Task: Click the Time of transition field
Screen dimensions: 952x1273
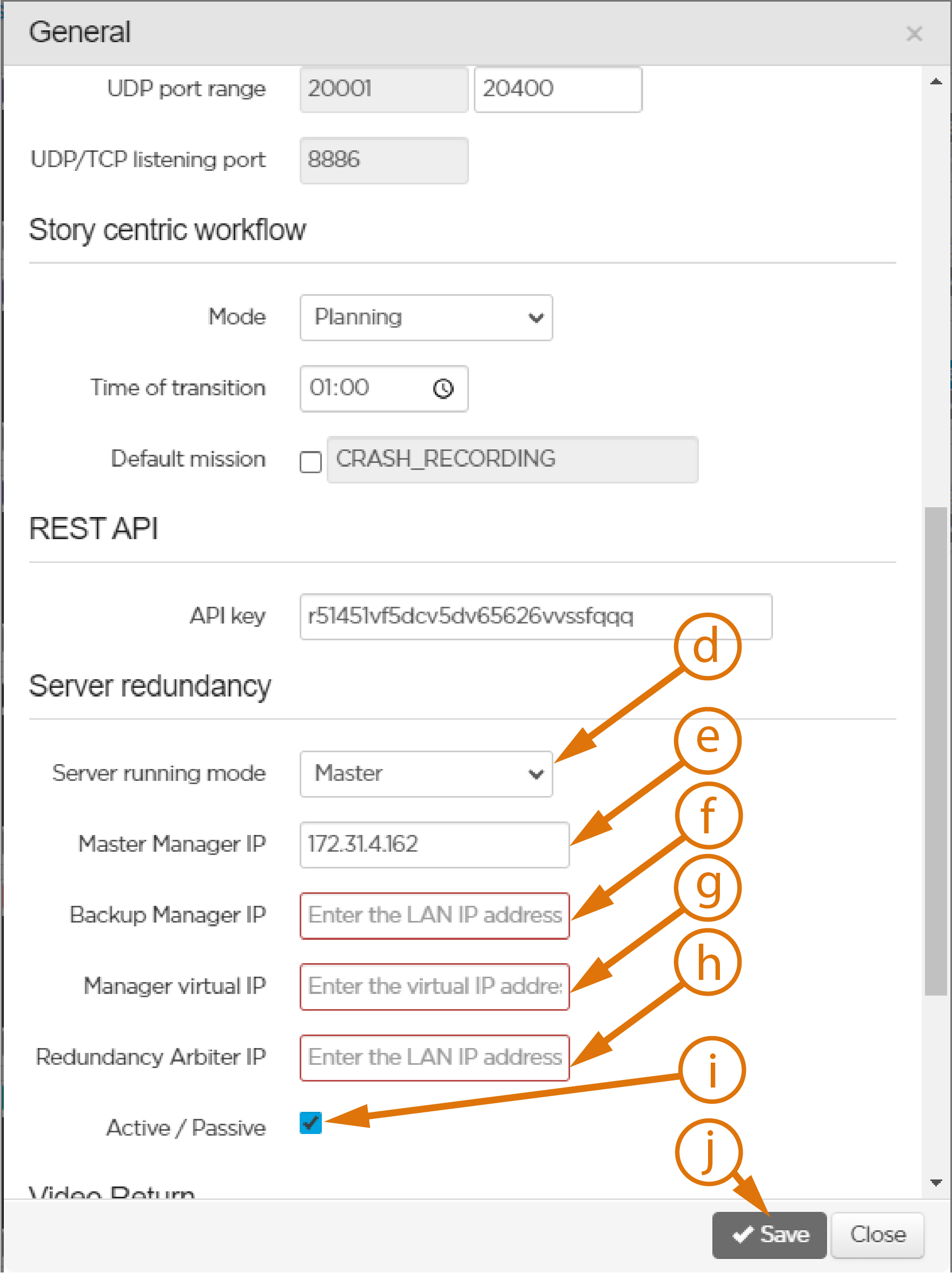Action: [x=368, y=388]
